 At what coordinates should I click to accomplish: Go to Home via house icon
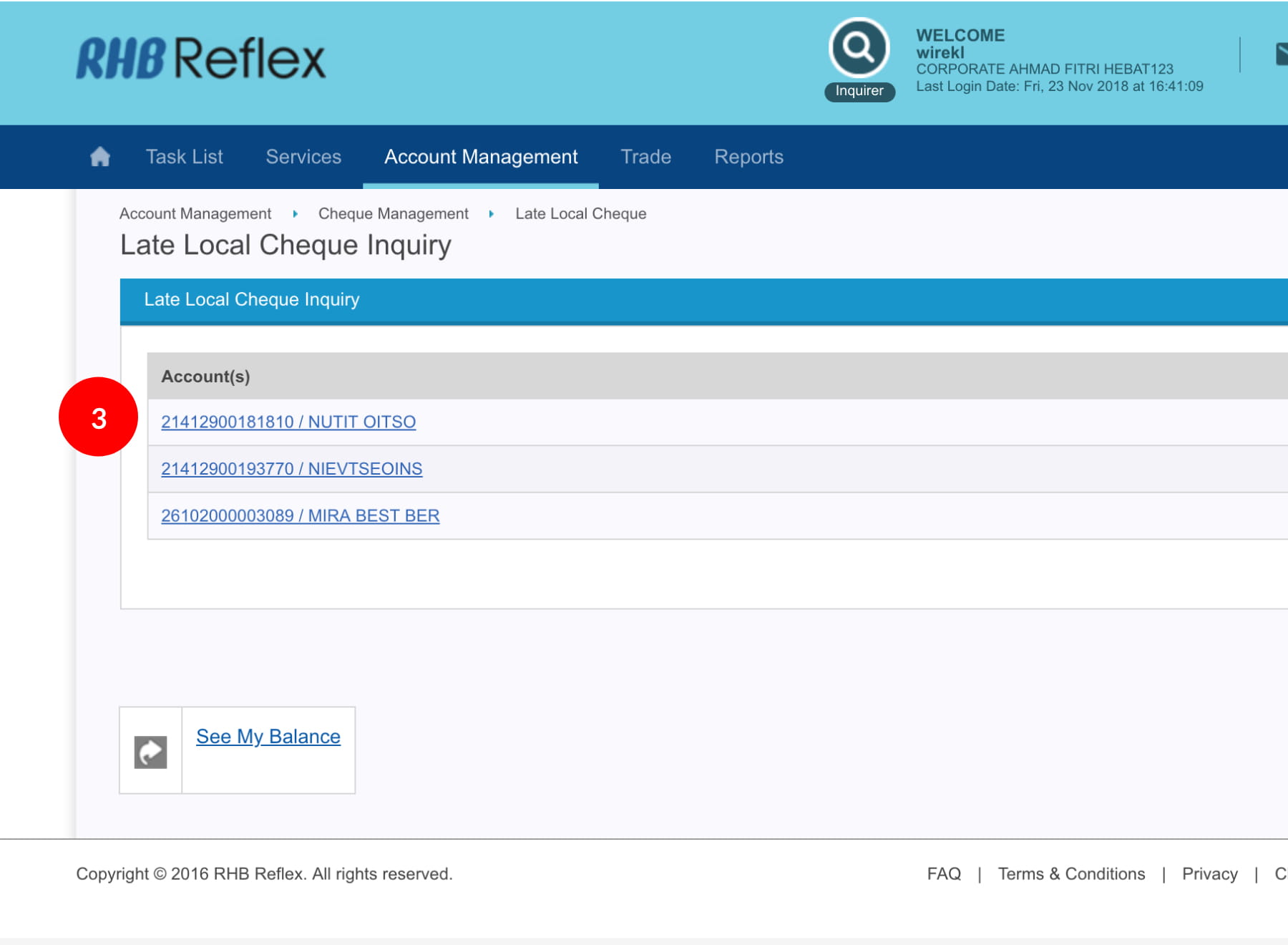pyautogui.click(x=100, y=157)
